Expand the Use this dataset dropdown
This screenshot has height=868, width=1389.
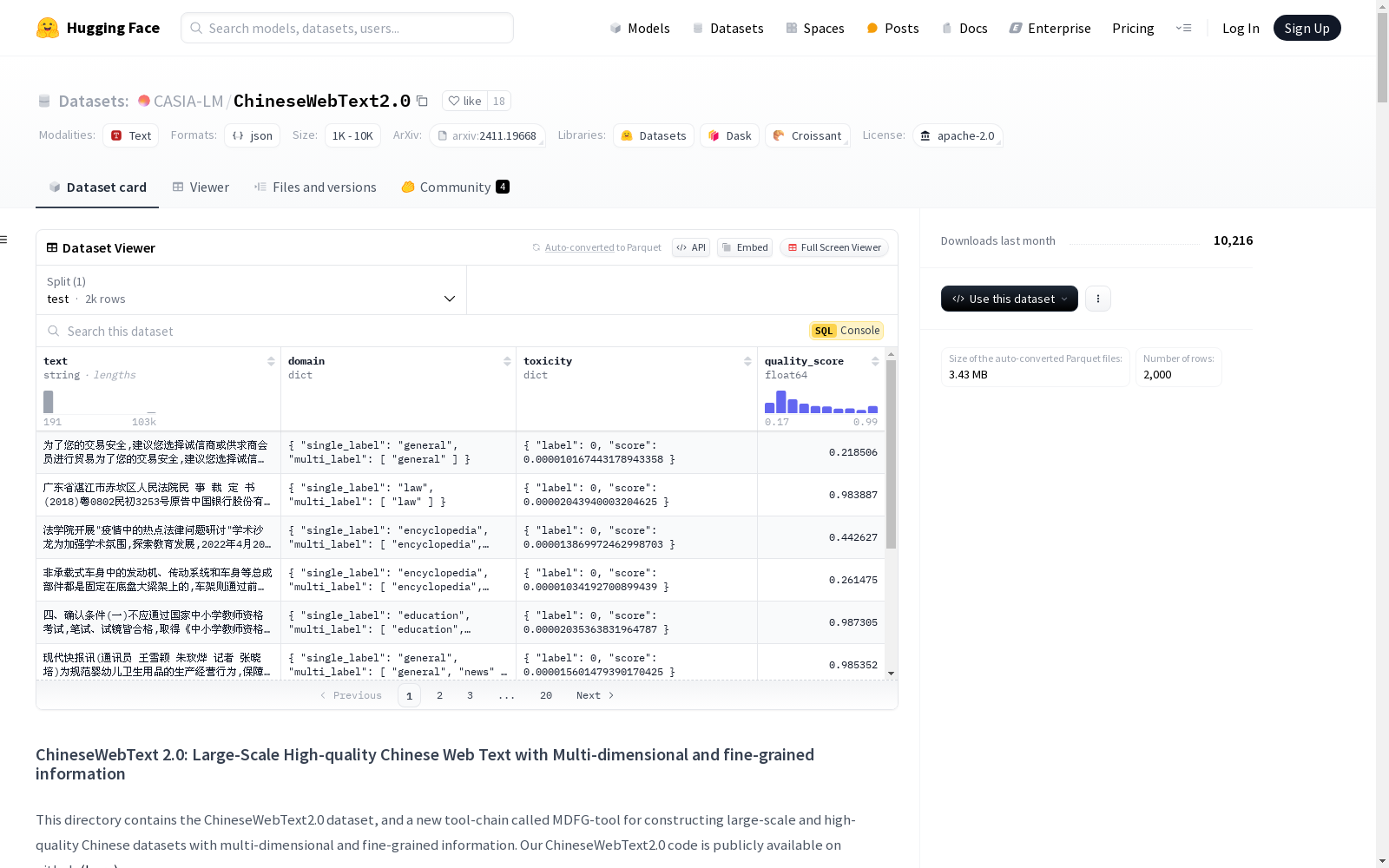click(x=1010, y=299)
